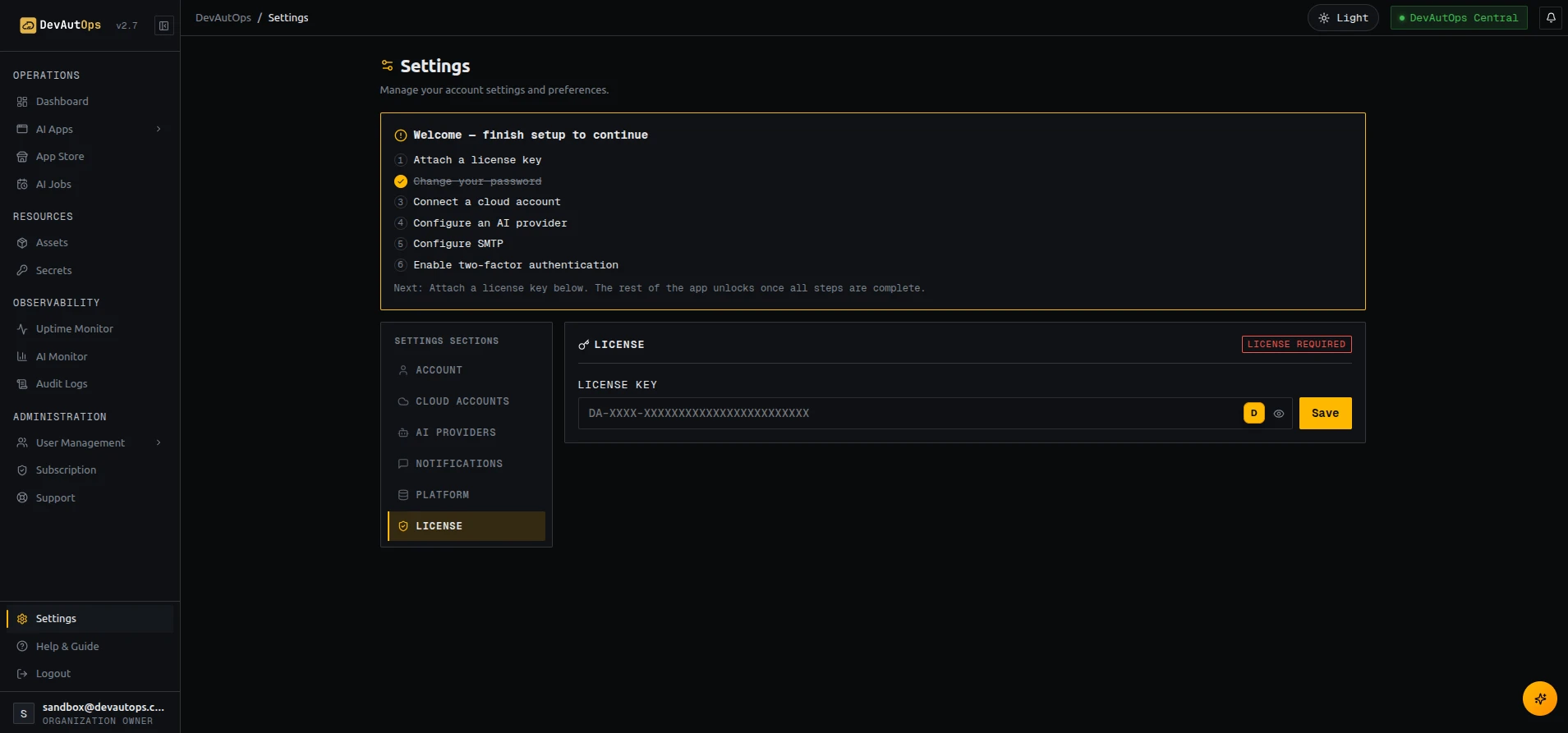This screenshot has height=733, width=1568.
Task: Expand the User Management submenu chevron
Action: tap(159, 442)
